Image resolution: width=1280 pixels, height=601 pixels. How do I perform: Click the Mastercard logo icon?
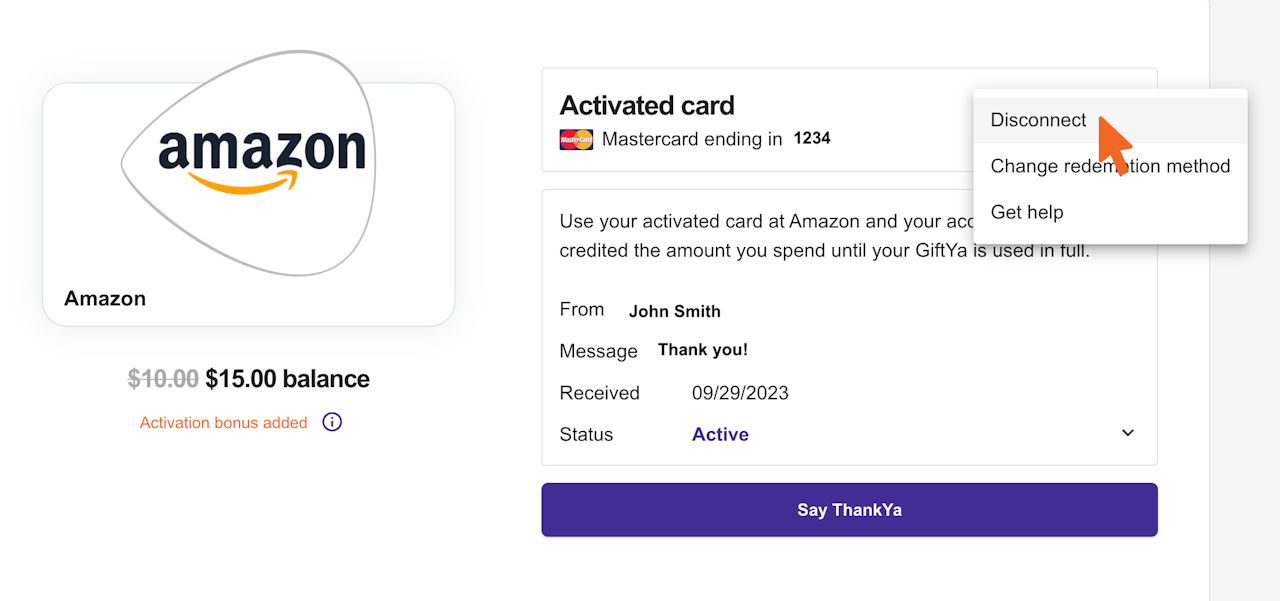pos(576,140)
